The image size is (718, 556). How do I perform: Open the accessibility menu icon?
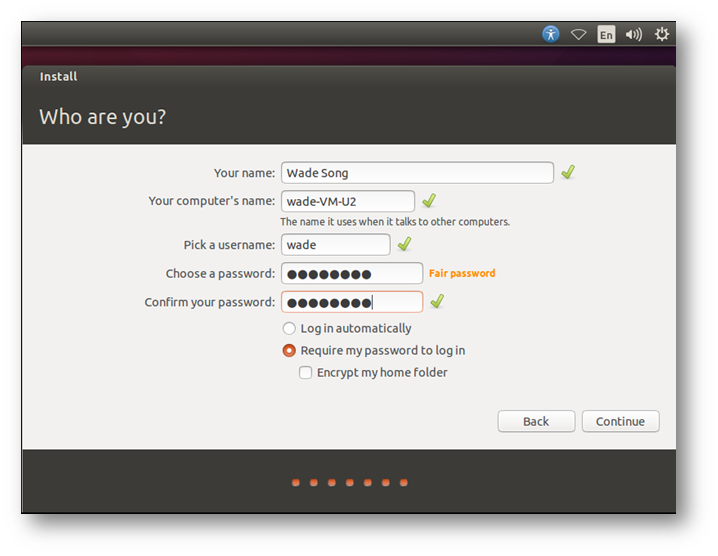(551, 34)
